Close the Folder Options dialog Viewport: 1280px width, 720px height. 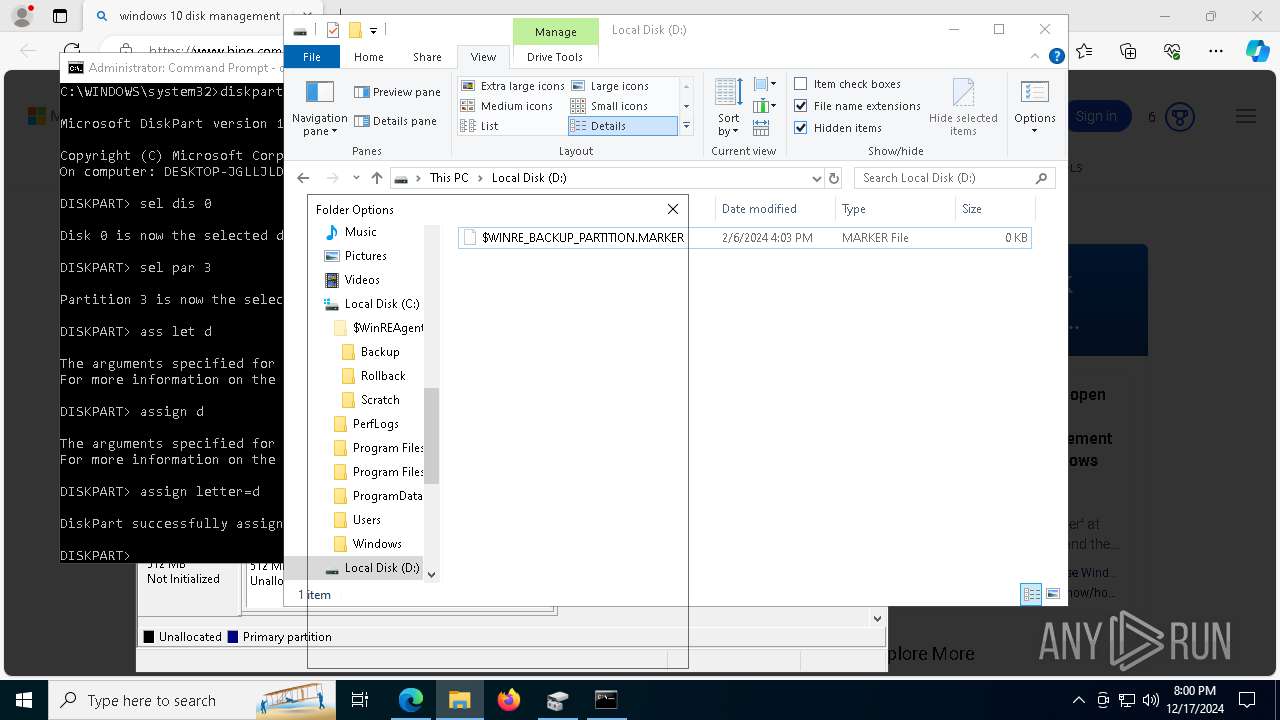pos(673,209)
